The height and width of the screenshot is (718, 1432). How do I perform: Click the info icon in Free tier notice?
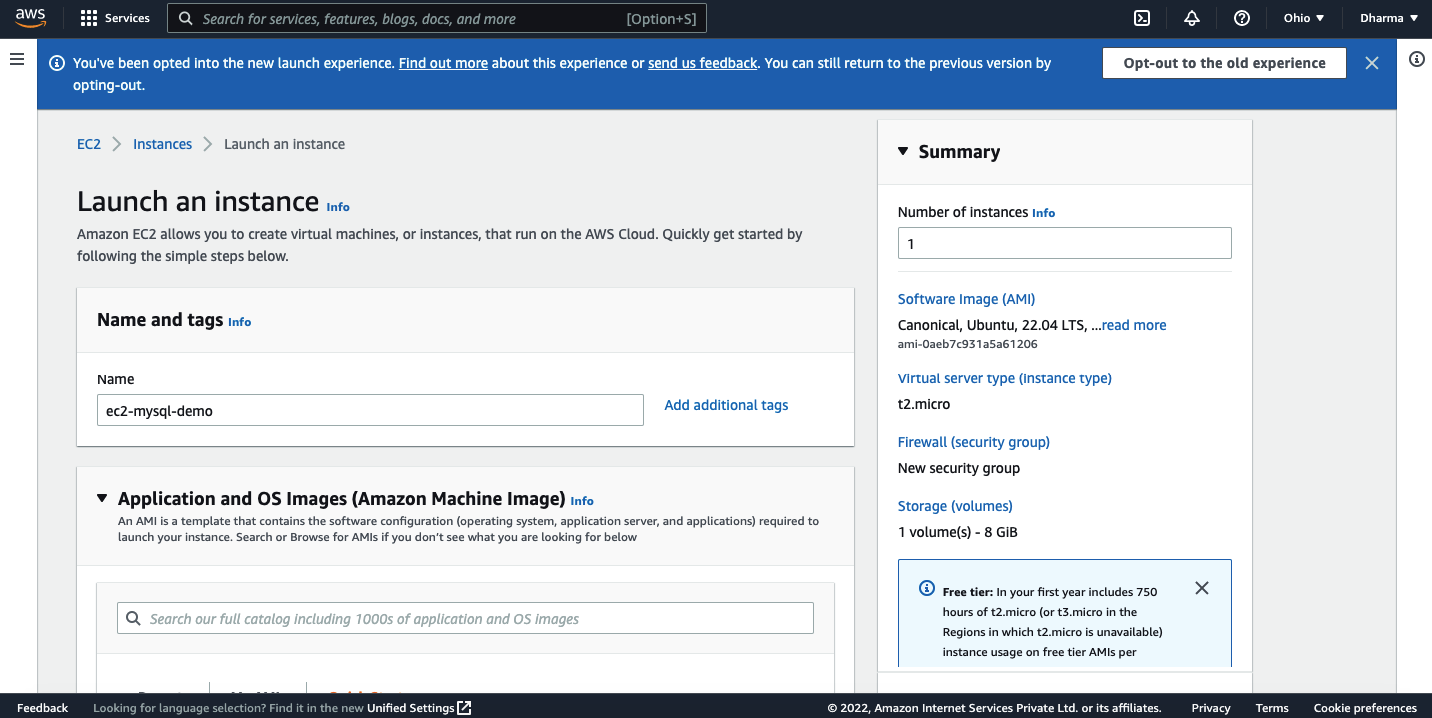(927, 588)
